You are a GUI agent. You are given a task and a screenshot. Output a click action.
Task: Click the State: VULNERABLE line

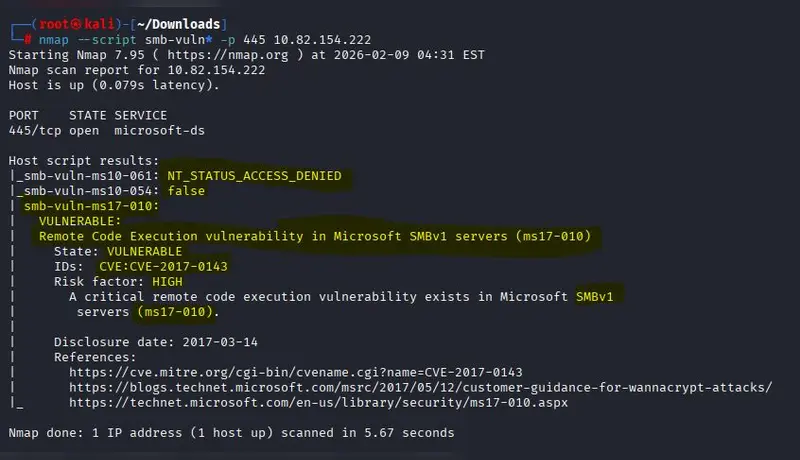118,252
